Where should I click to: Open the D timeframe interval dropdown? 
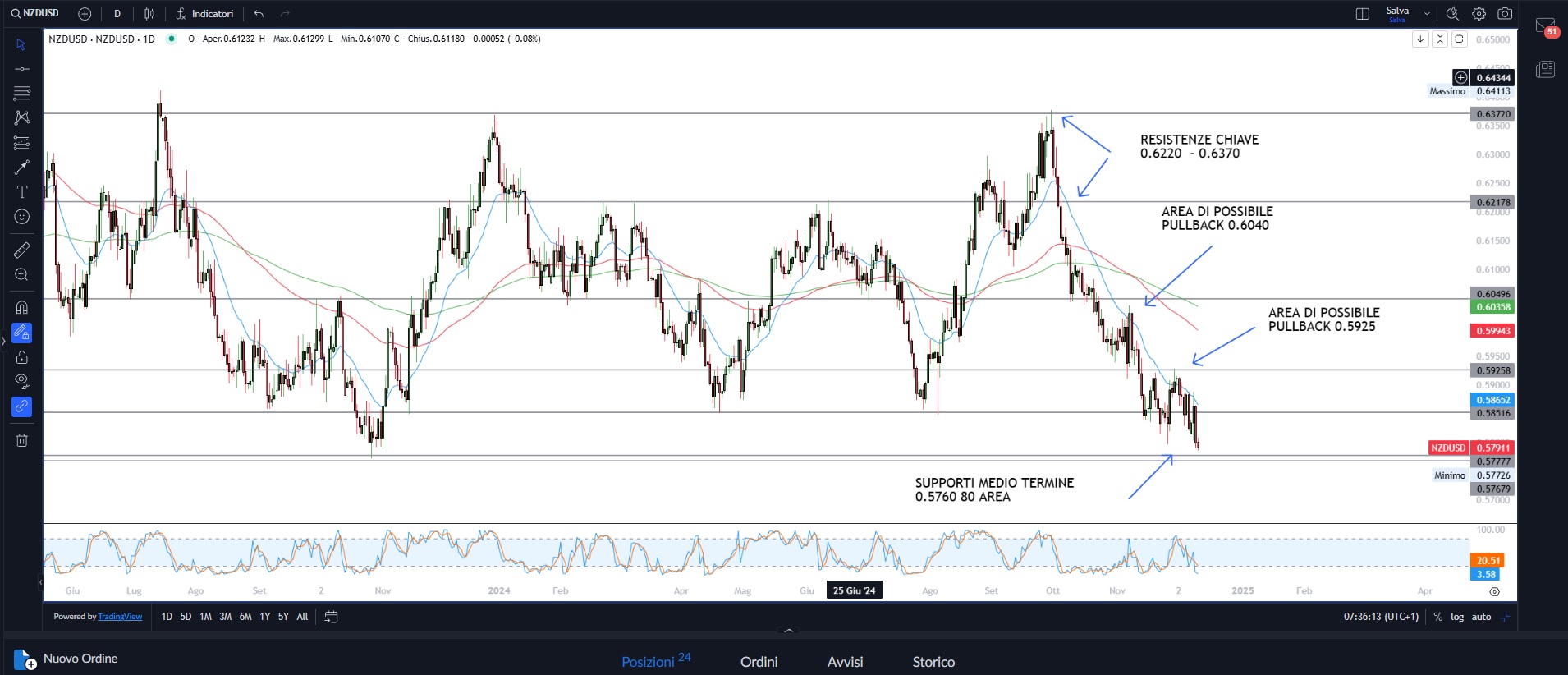tap(117, 14)
